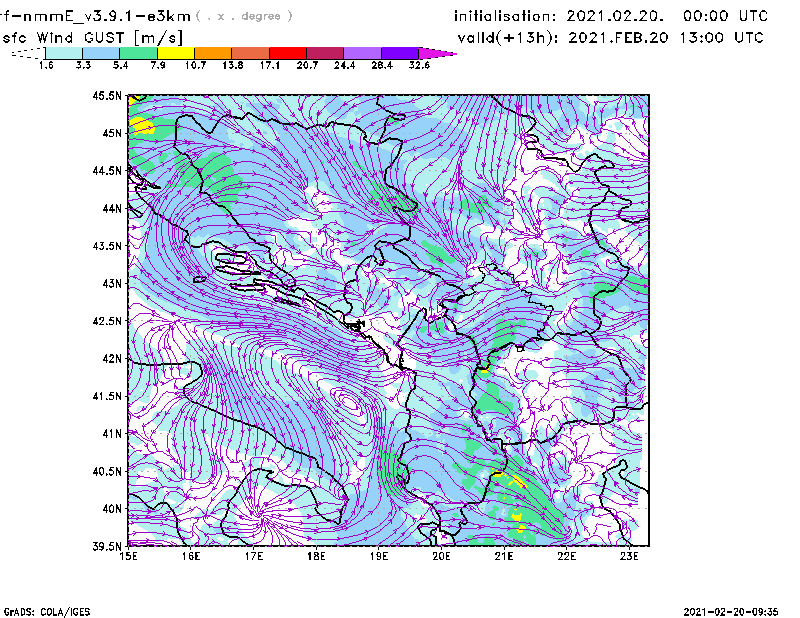This screenshot has width=800, height=618.
Task: Click the 42.5N latitude label
Action: click(x=107, y=321)
